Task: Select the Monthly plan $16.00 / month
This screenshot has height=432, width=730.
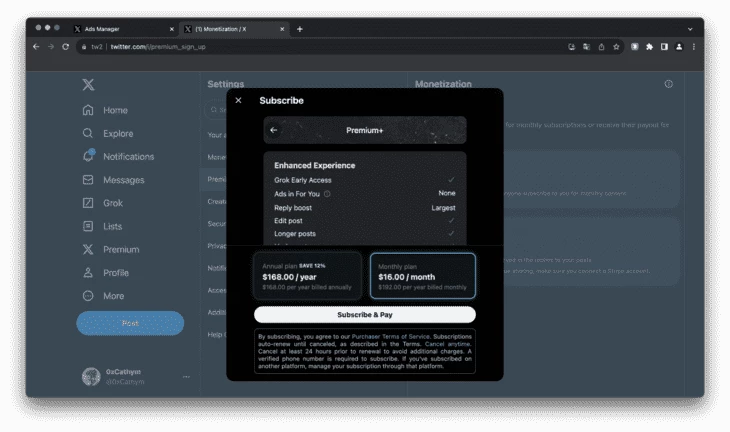Action: (x=423, y=276)
